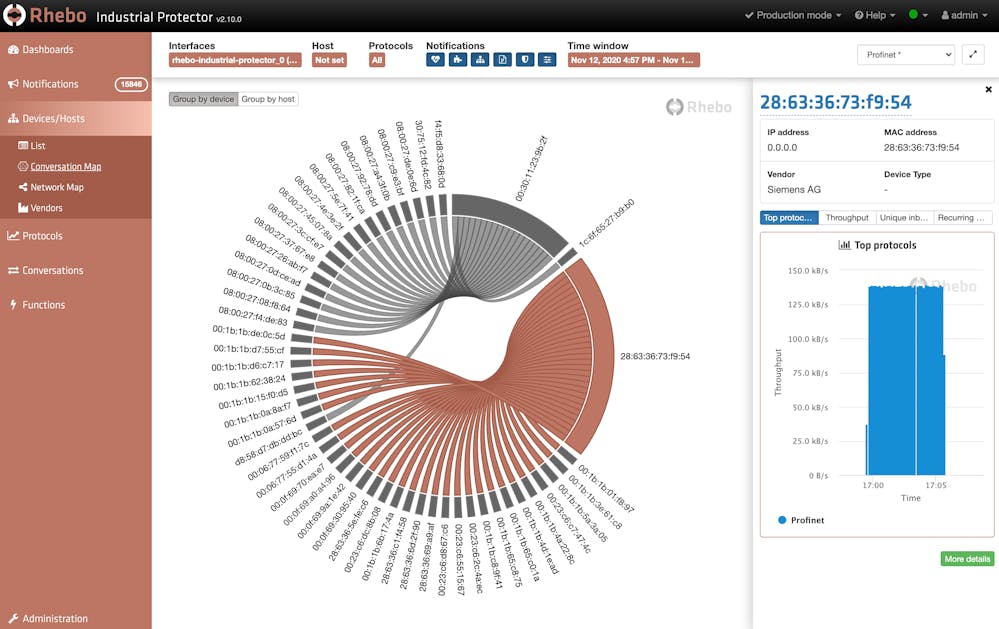Click the More details button

click(x=967, y=559)
